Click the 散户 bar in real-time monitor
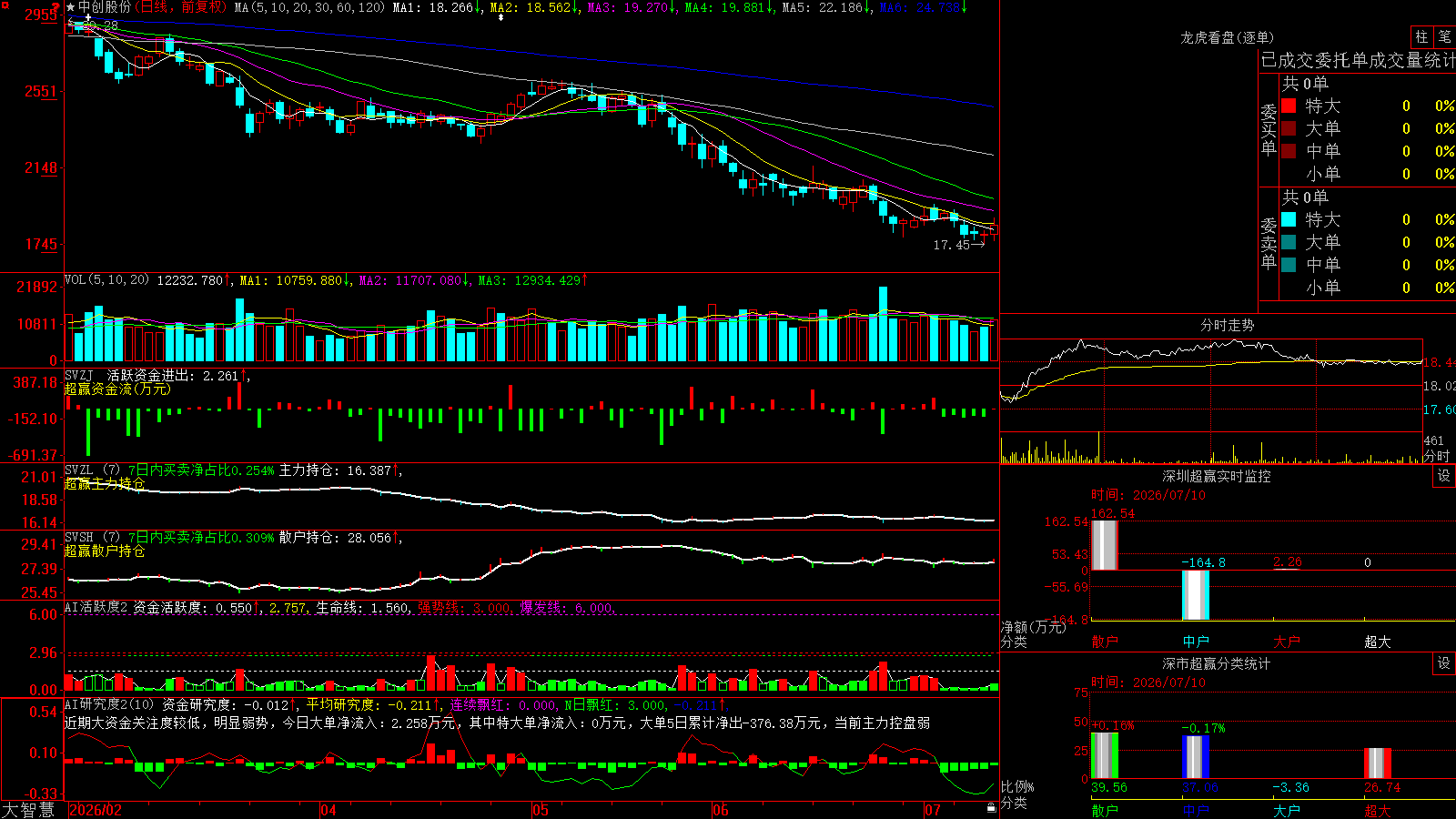The width and height of the screenshot is (1456, 819). tap(1104, 545)
